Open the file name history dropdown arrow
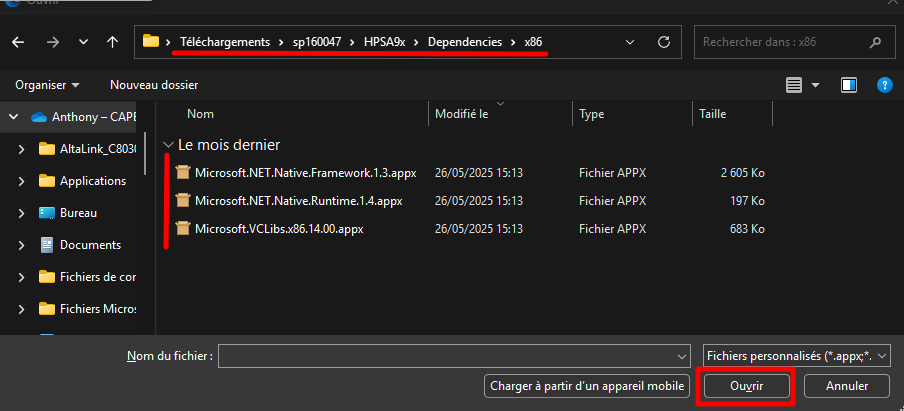 pyautogui.click(x=682, y=356)
